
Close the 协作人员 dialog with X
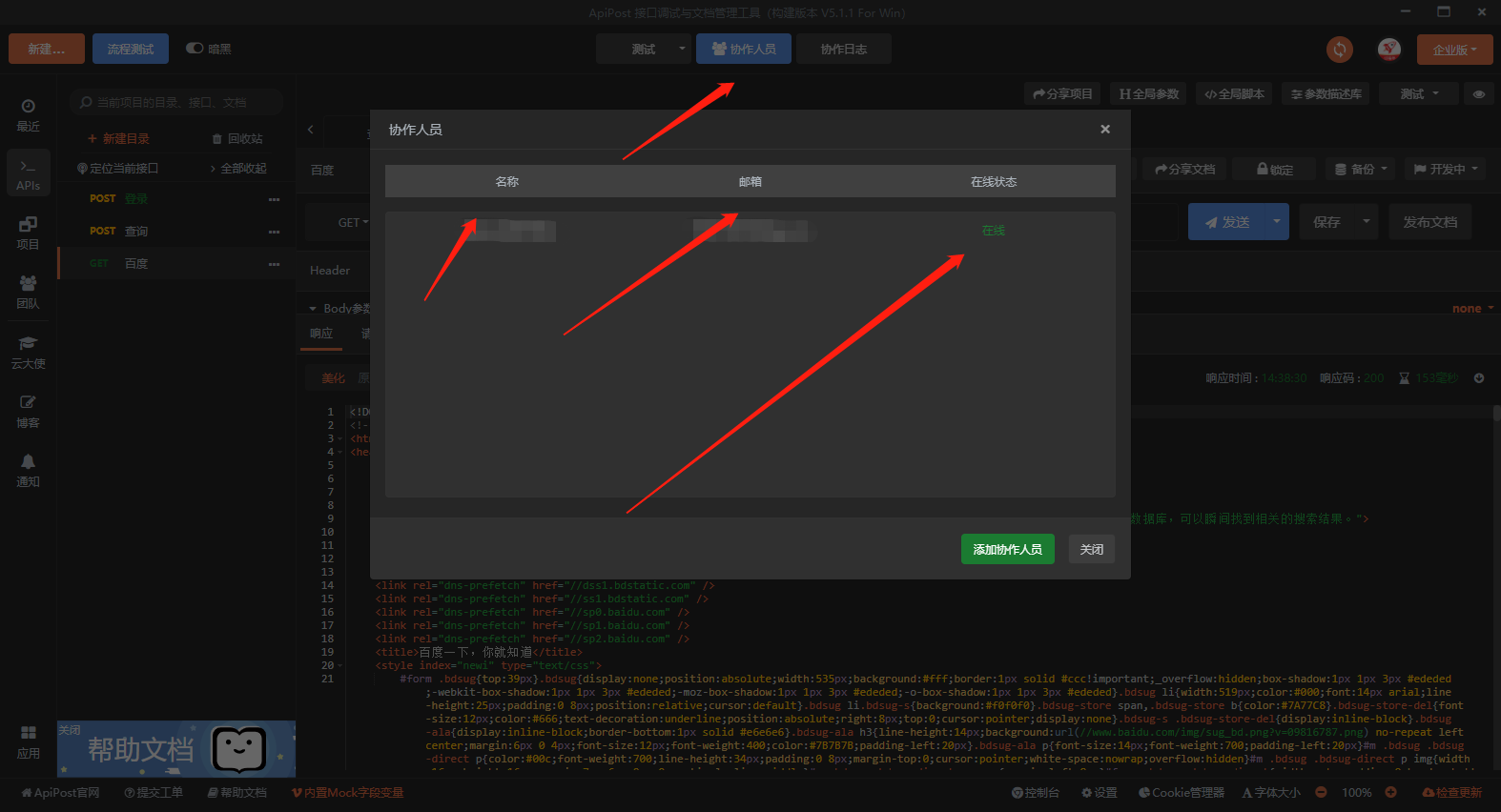pyautogui.click(x=1105, y=130)
